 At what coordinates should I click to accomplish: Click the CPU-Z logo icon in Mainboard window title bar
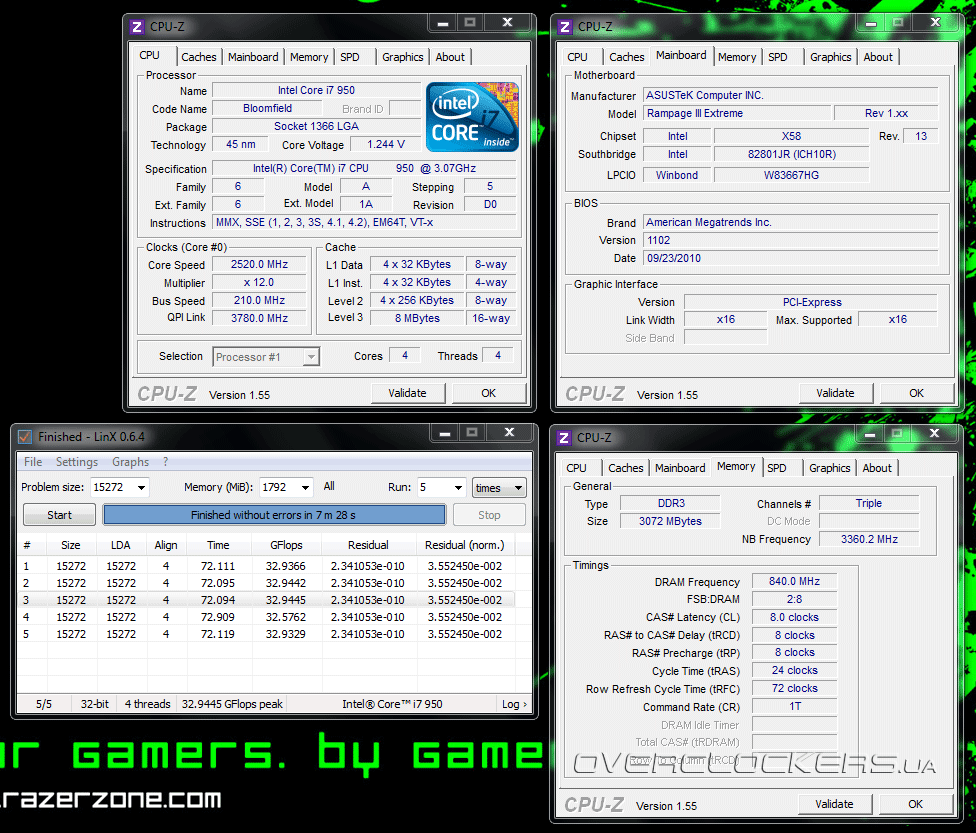[x=565, y=27]
